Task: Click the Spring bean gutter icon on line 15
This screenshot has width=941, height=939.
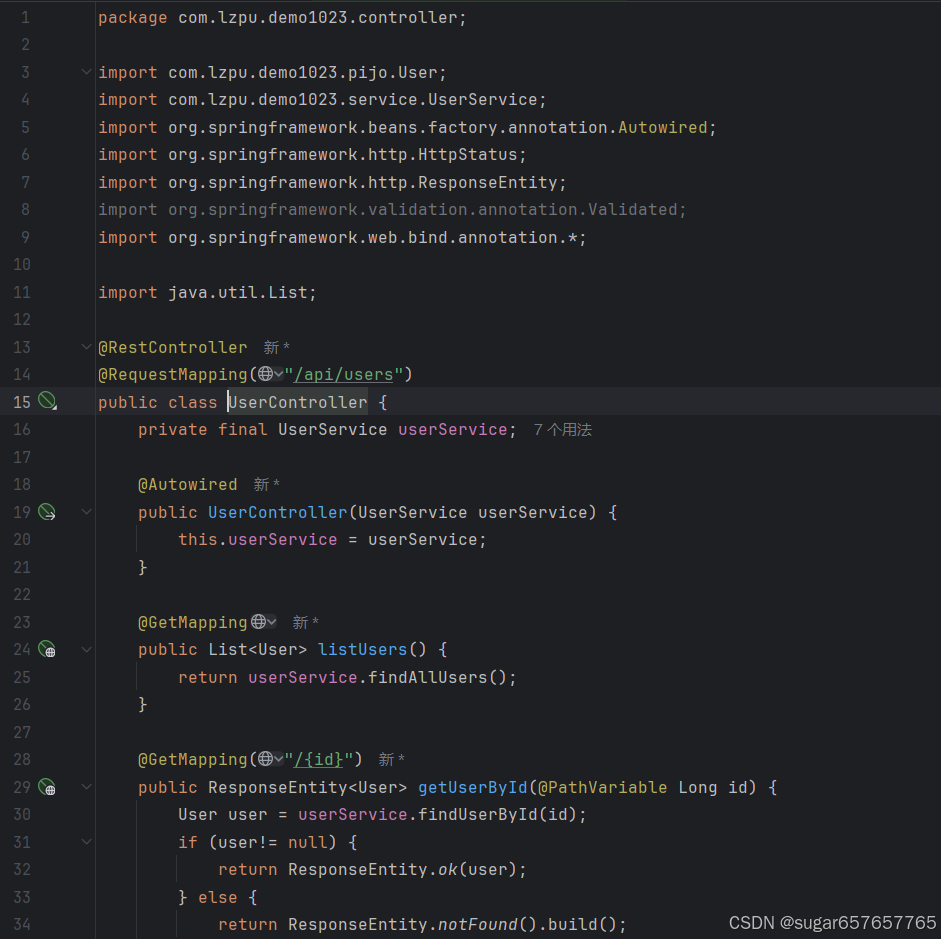Action: (47, 400)
